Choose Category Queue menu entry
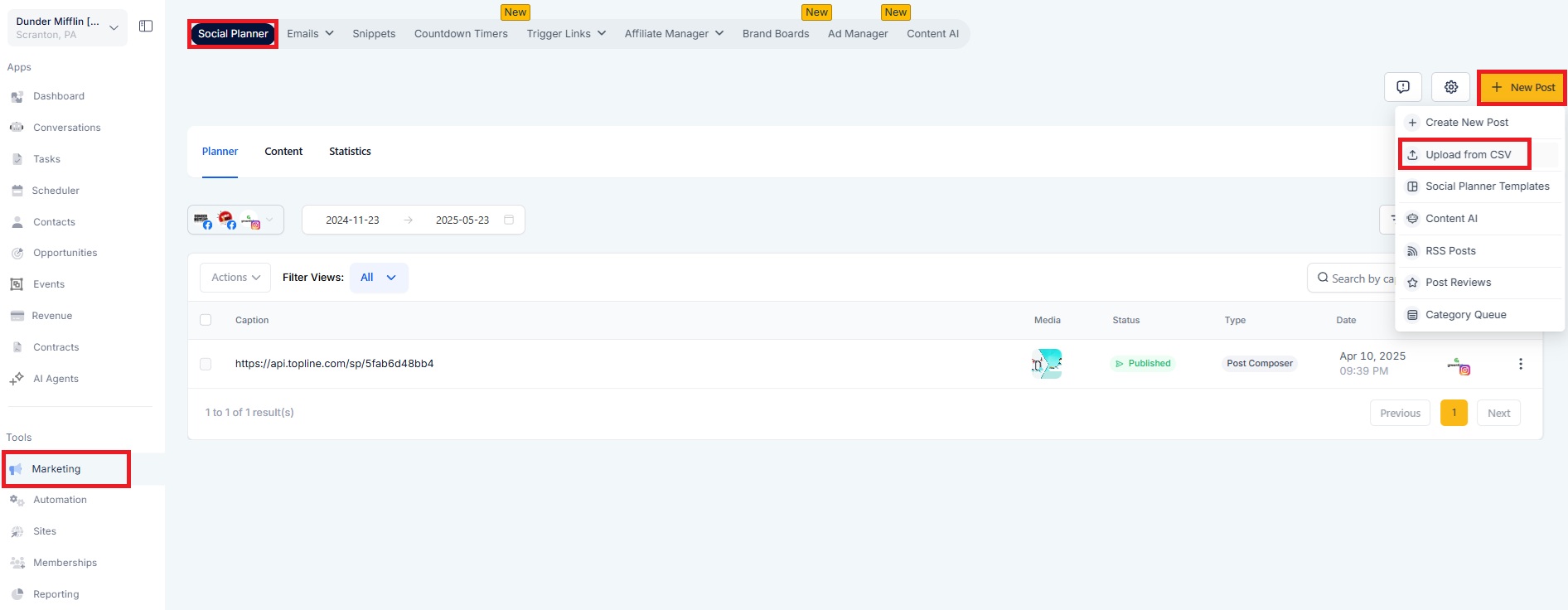The width and height of the screenshot is (1568, 610). click(x=1479, y=315)
